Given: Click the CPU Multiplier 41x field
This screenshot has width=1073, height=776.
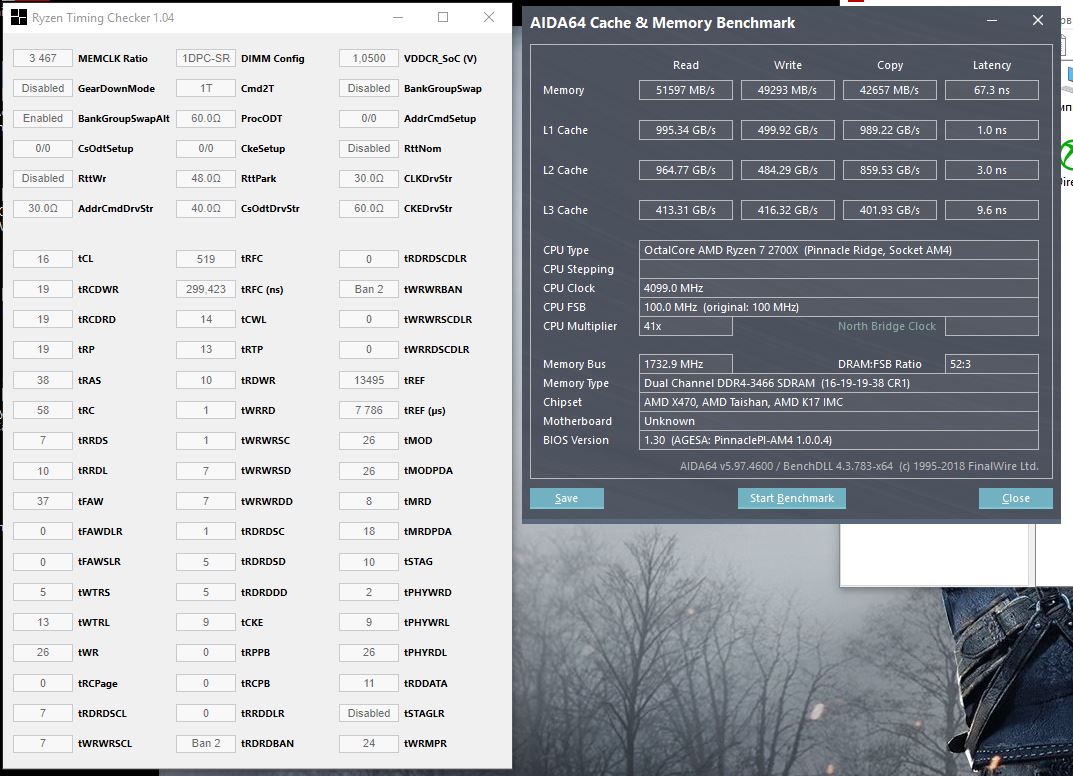Looking at the screenshot, I should click(686, 326).
